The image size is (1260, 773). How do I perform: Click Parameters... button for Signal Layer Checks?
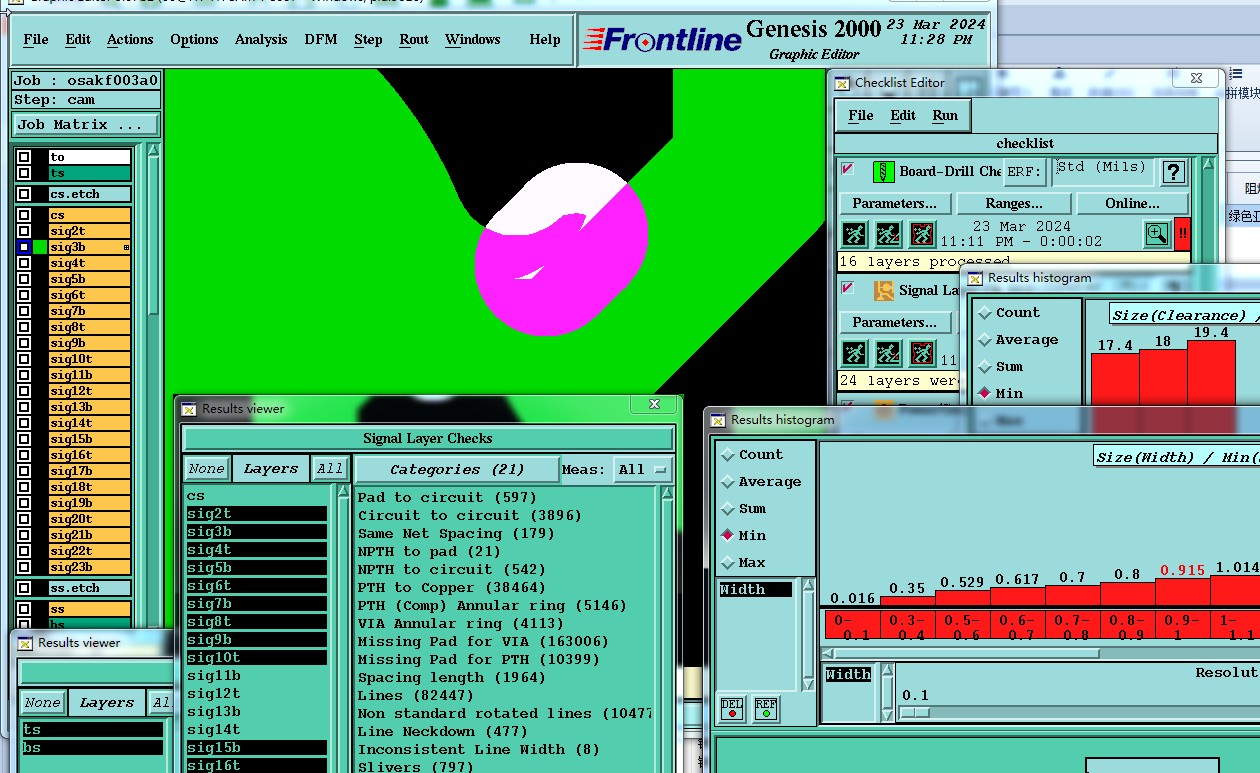point(894,322)
